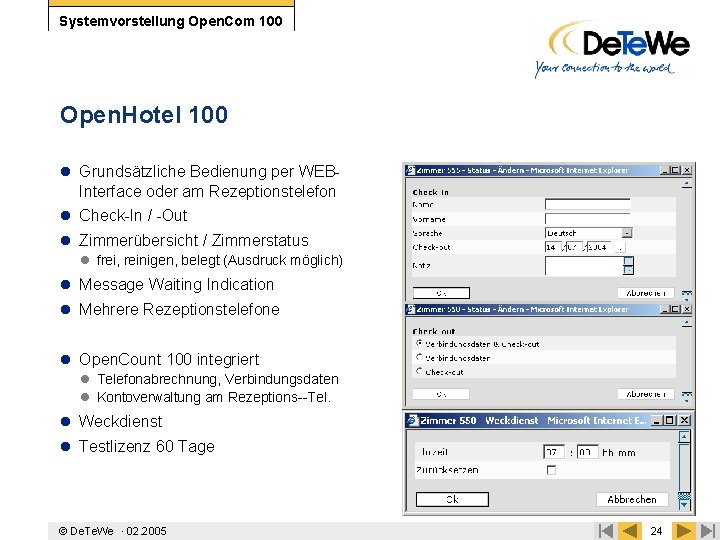720x540 pixels.
Task: Click 'OpenCount 100 integriert' bullet
Action: (x=169, y=359)
